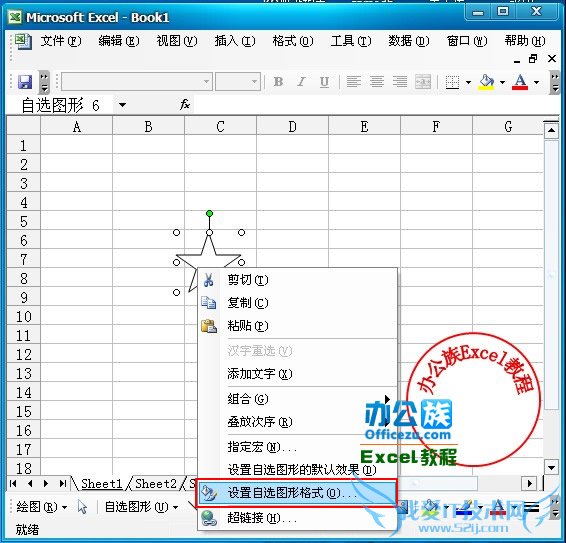Open the font color dropdown arrow
Viewport: 566px width, 543px height.
537,82
